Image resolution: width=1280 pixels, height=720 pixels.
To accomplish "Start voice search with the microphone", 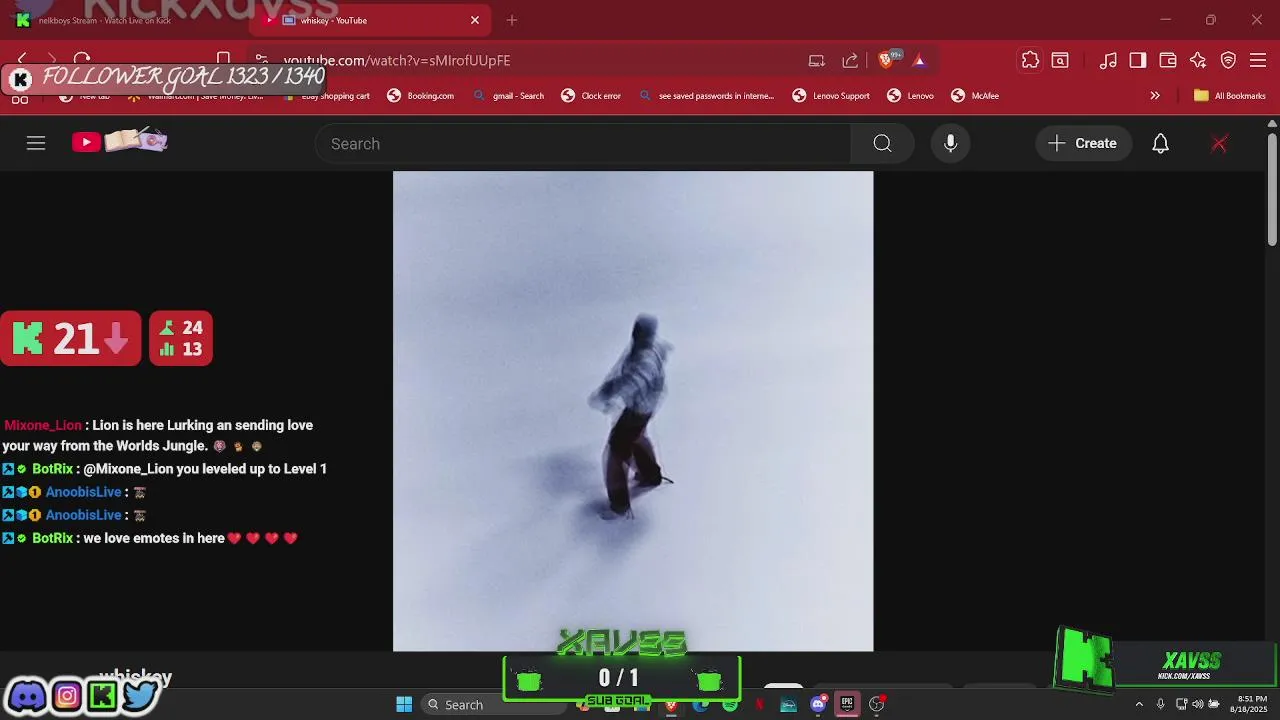I will [950, 143].
